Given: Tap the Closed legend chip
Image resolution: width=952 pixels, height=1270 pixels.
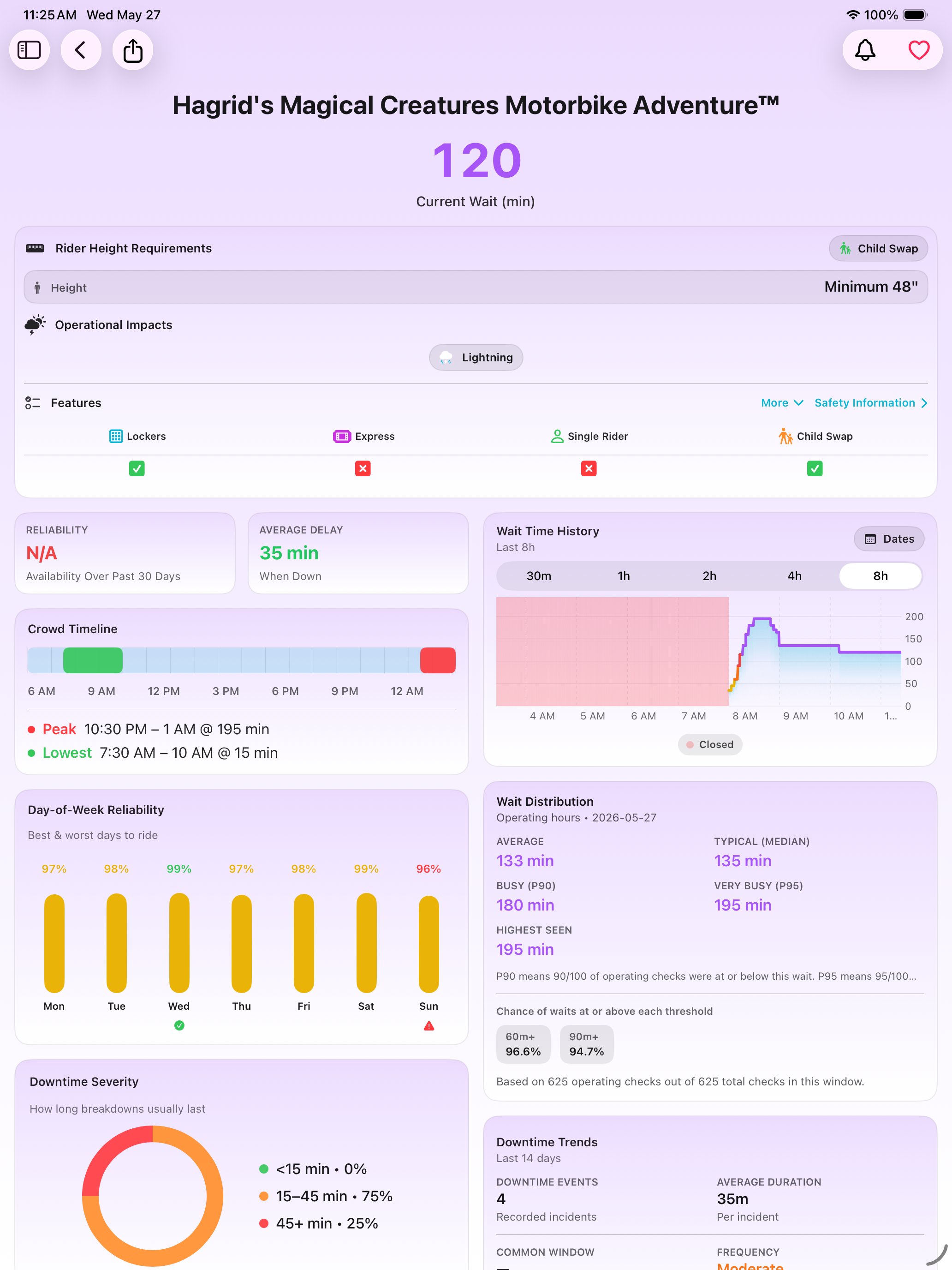Looking at the screenshot, I should coord(710,745).
